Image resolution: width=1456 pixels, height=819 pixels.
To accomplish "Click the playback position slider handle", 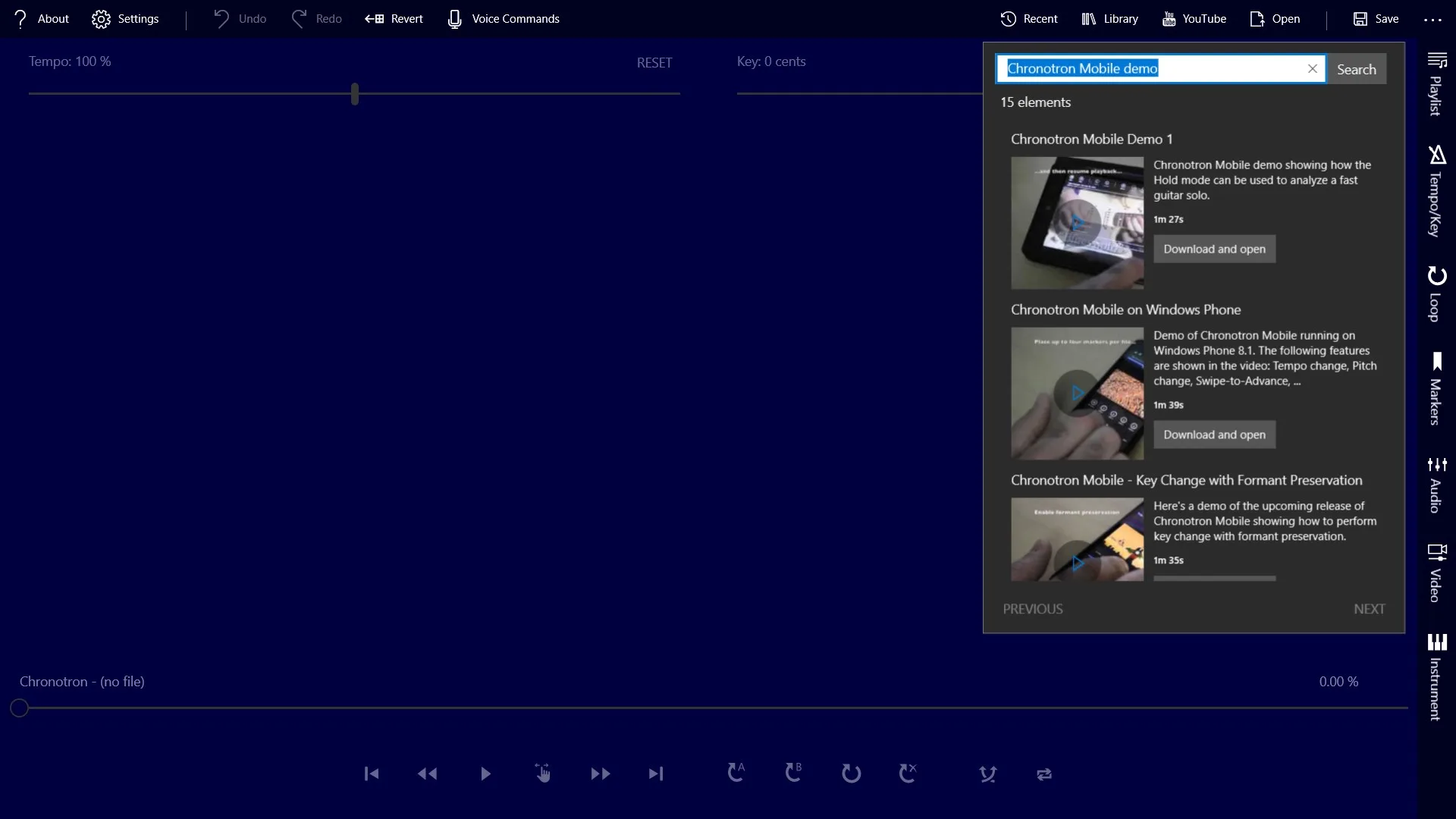I will click(20, 708).
